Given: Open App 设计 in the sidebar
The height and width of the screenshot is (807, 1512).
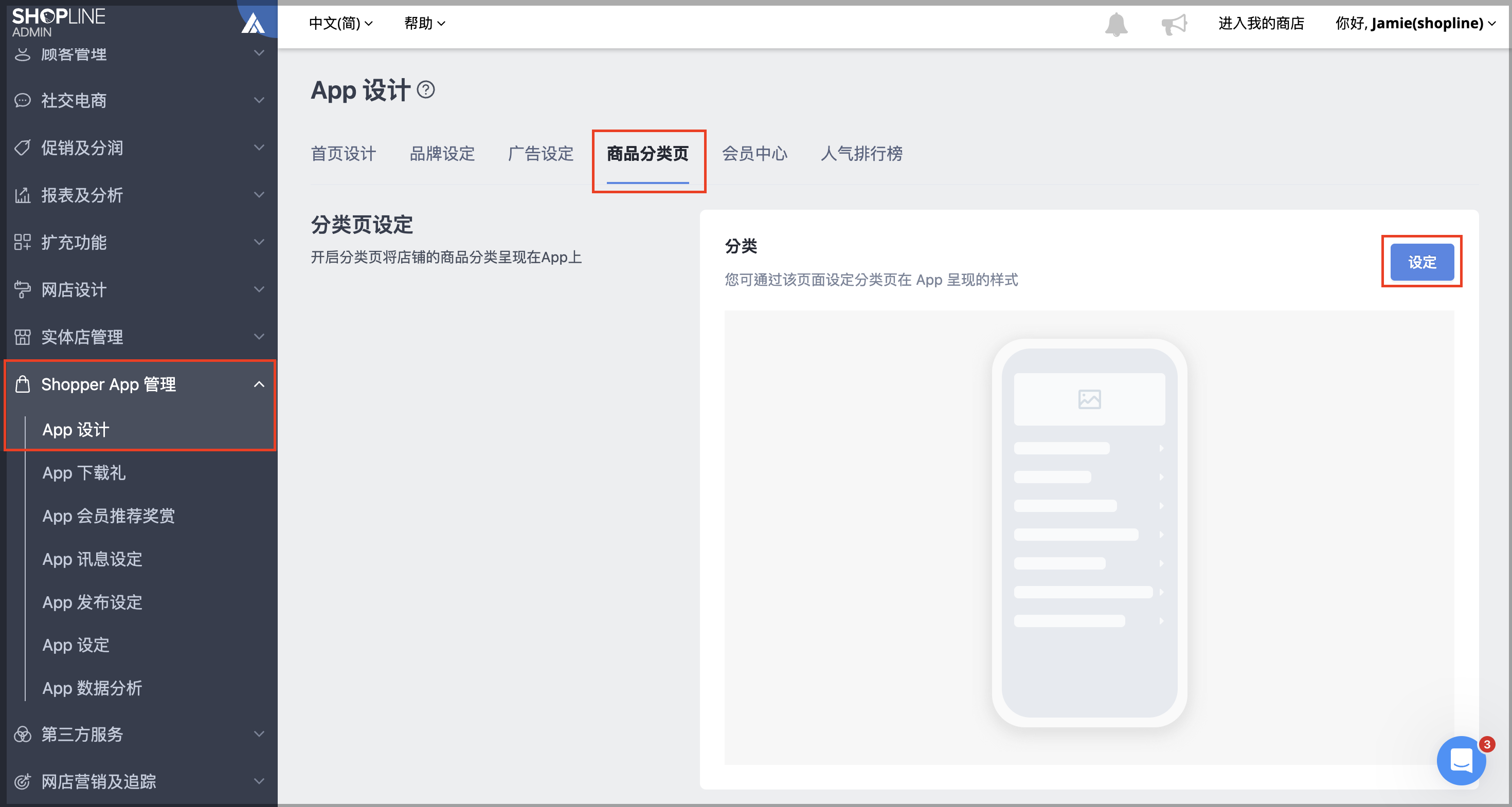Looking at the screenshot, I should click(76, 430).
